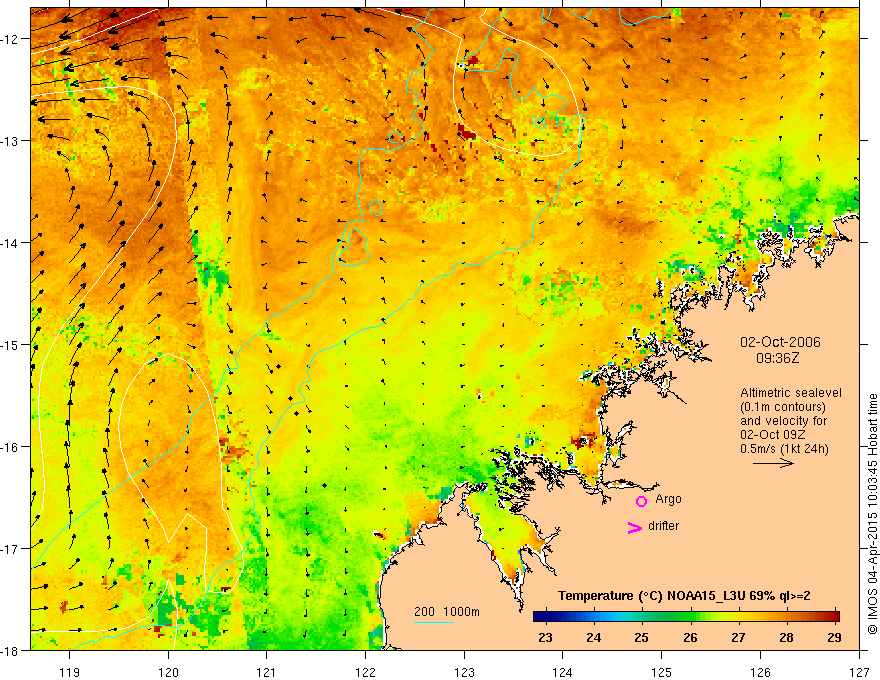Click latitude axis label -16

[x=11, y=447]
